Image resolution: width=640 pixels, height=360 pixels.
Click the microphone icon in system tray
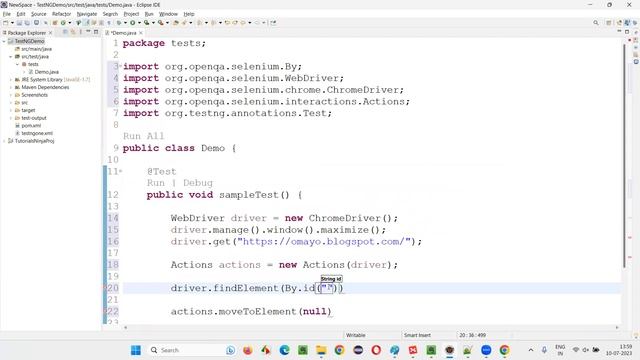544,350
